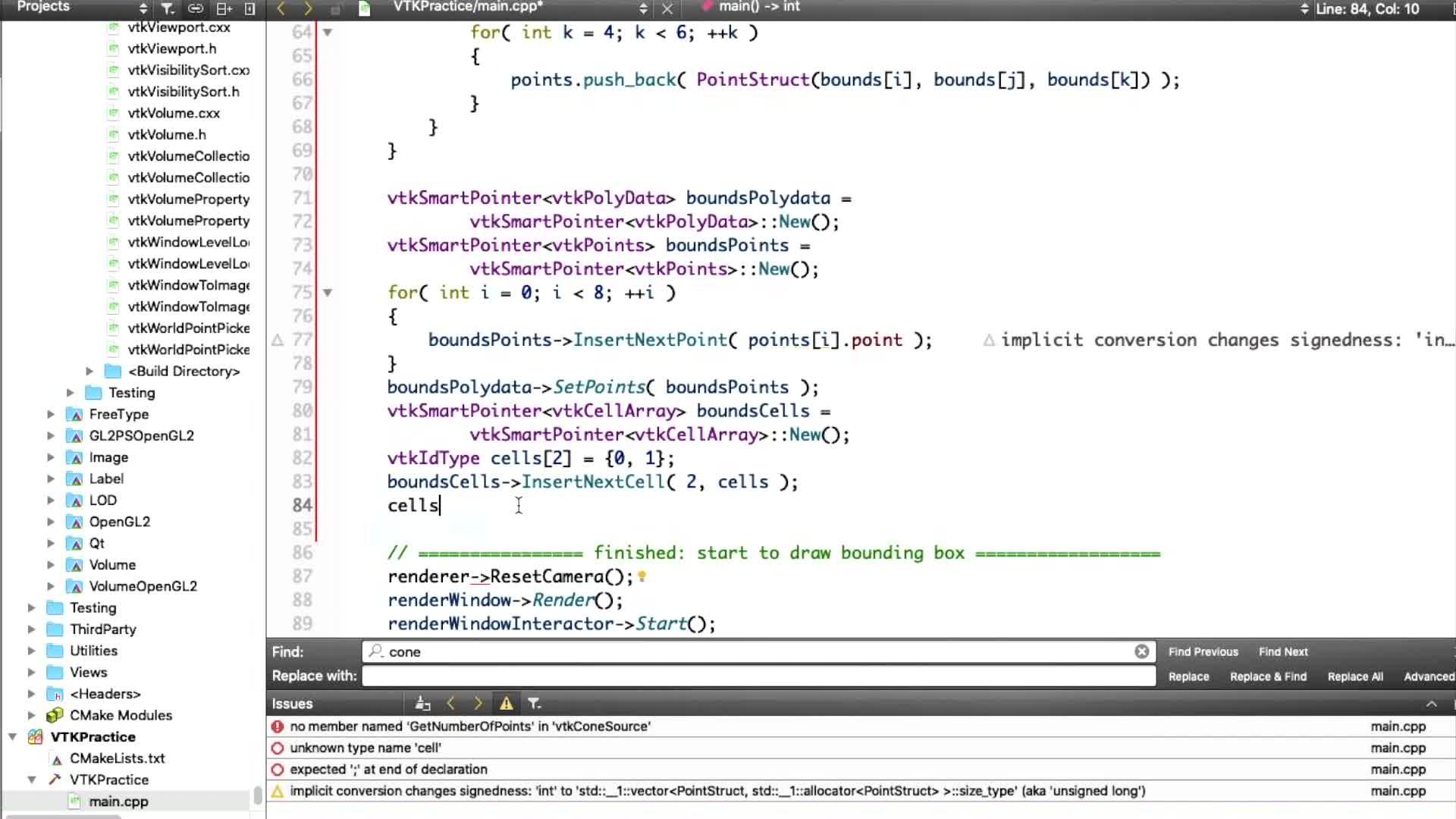
Task: Click the clear issues broom icon
Action: pyautogui.click(x=423, y=703)
